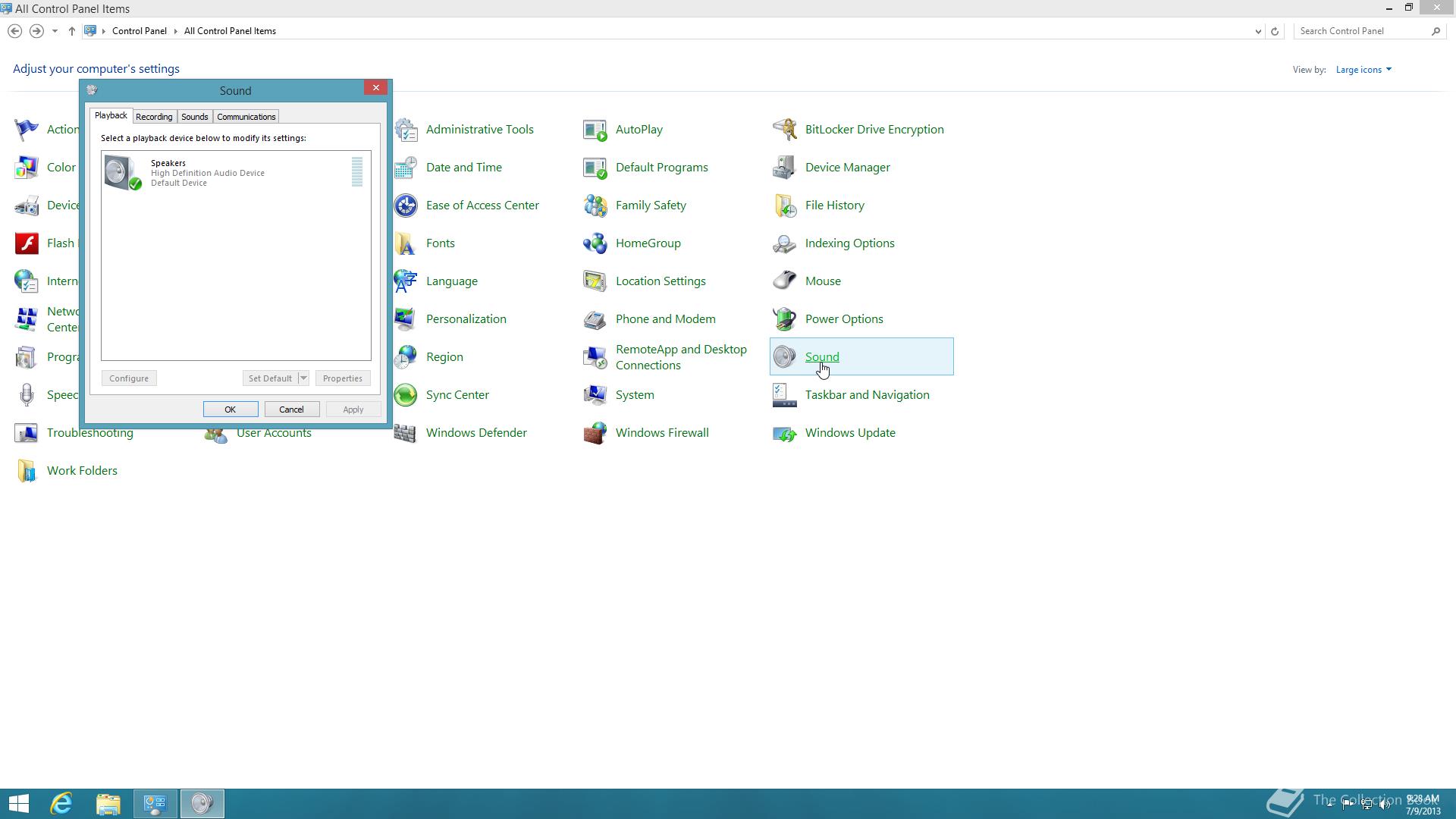Confirm Sound dialog with OK
This screenshot has height=819, width=1456.
(x=231, y=409)
